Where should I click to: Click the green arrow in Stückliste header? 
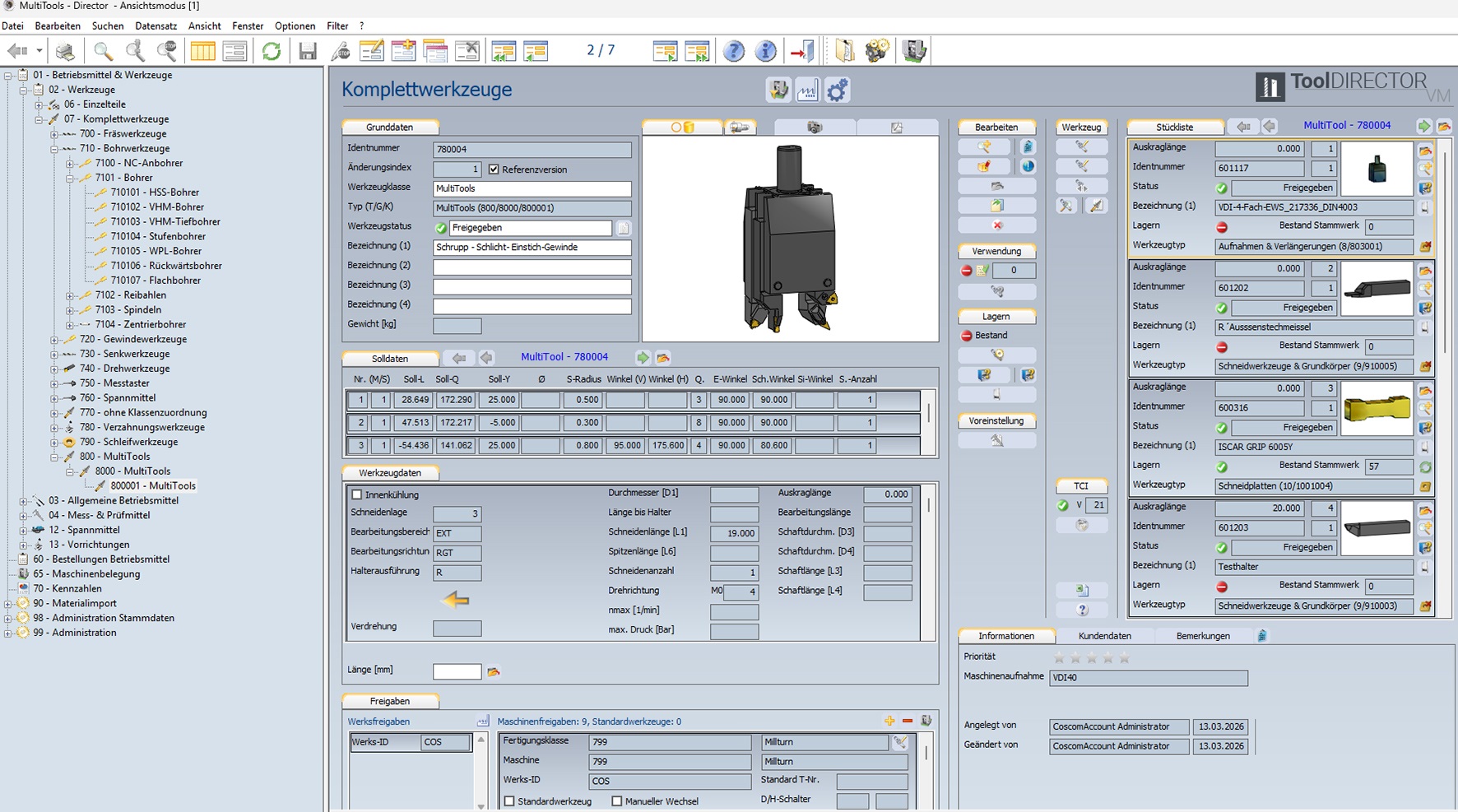point(1423,126)
